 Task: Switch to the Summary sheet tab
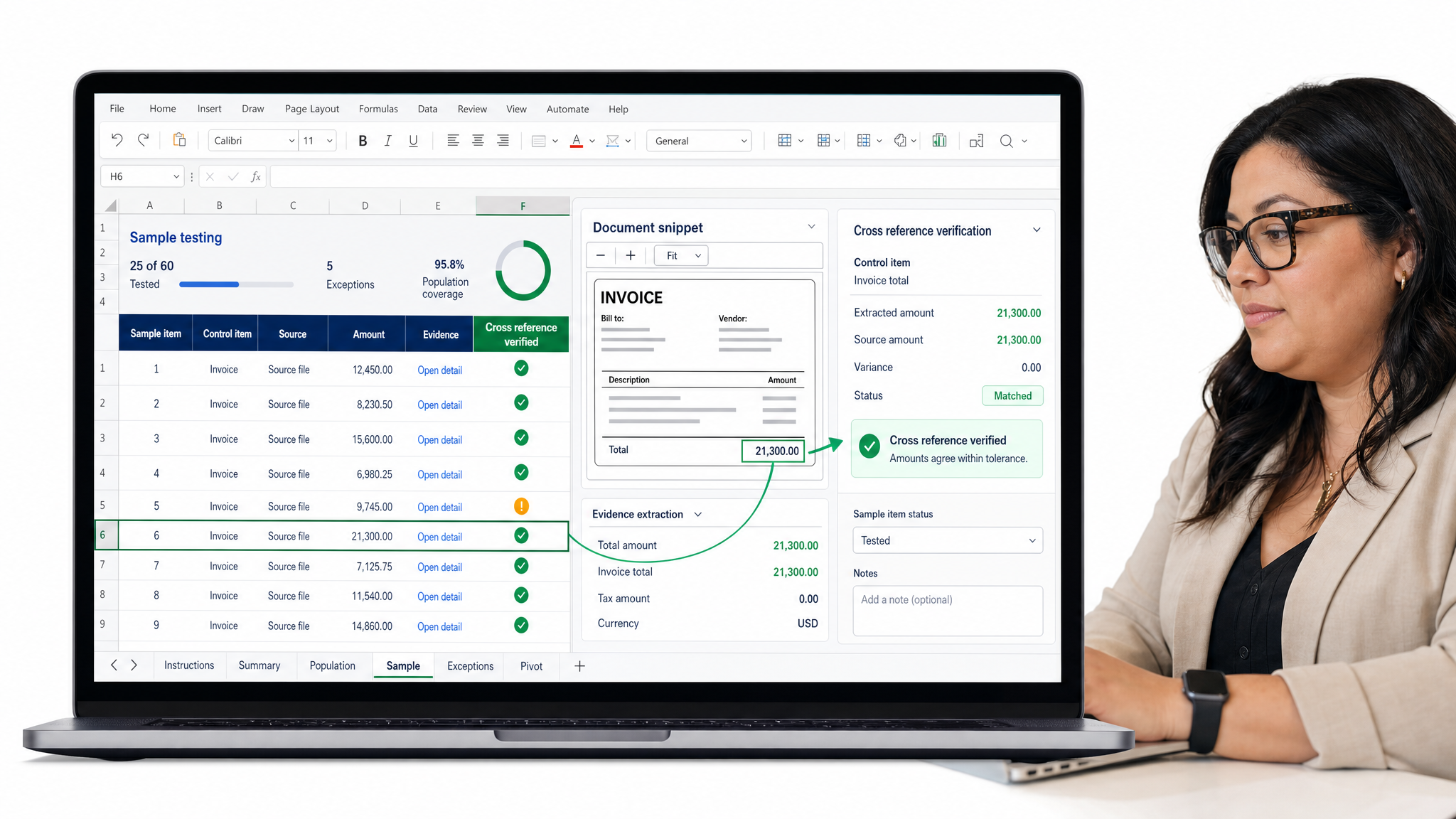click(x=259, y=665)
